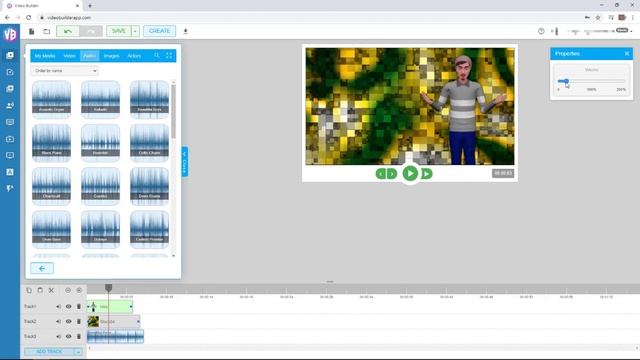Open the account dropdown arrow top right
Image resolution: width=640 pixels, height=360 pixels.
coord(631,31)
